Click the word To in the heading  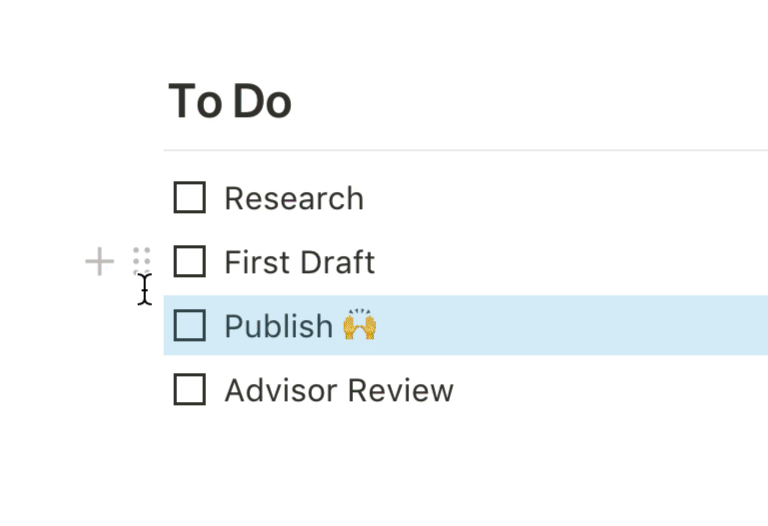coord(195,101)
